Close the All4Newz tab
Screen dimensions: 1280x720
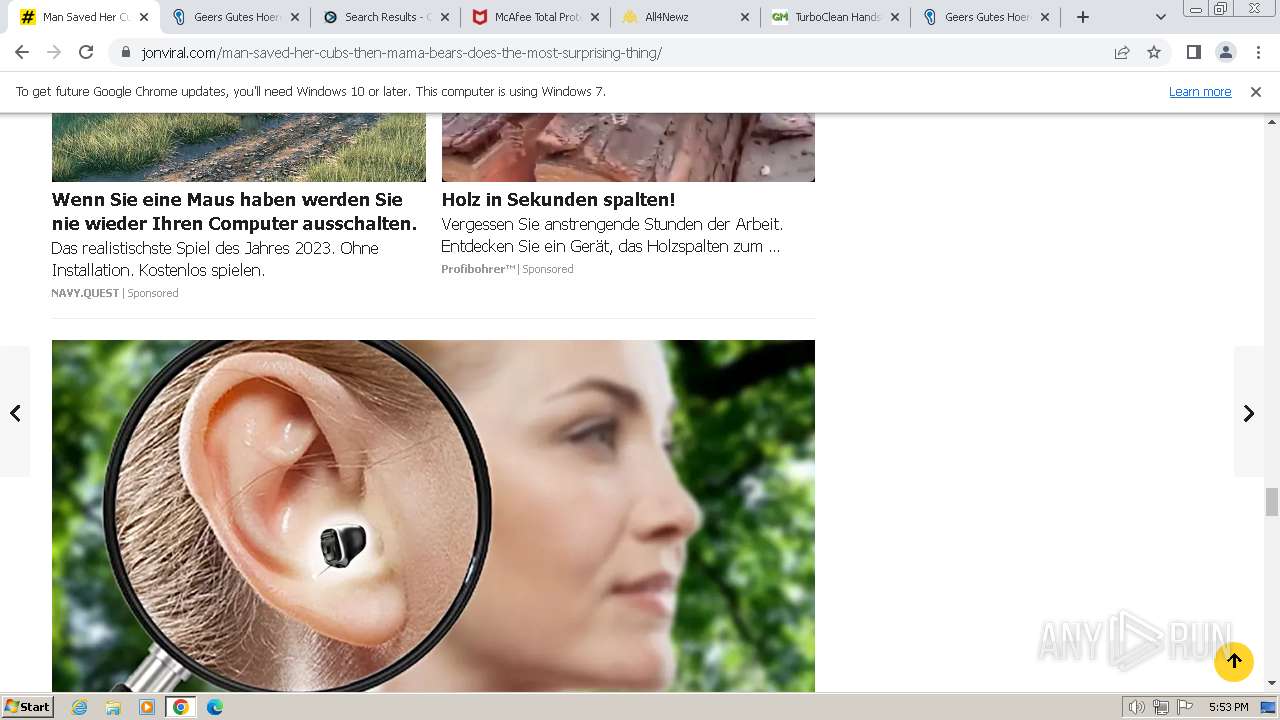pos(745,17)
